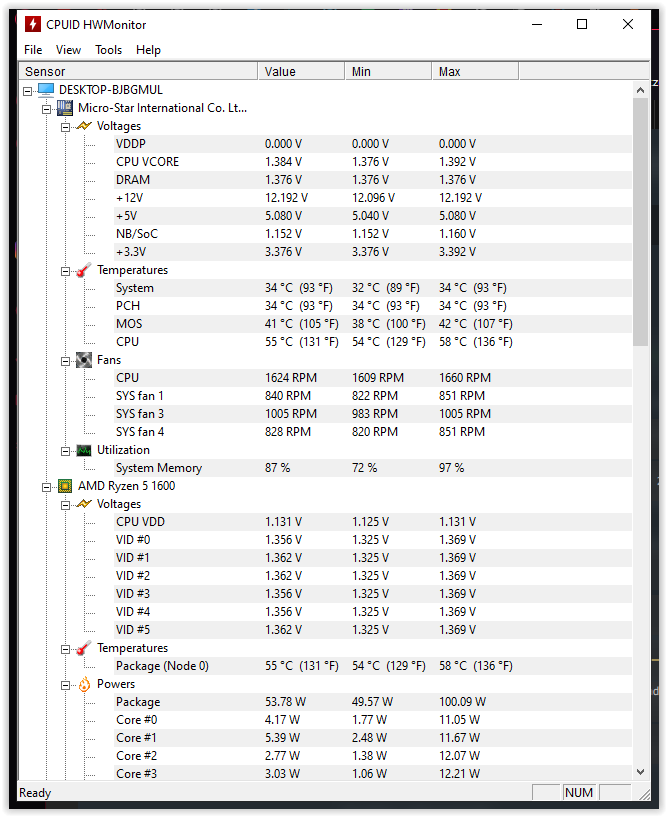This screenshot has height=817, width=667.
Task: Open the View menu
Action: 68,49
